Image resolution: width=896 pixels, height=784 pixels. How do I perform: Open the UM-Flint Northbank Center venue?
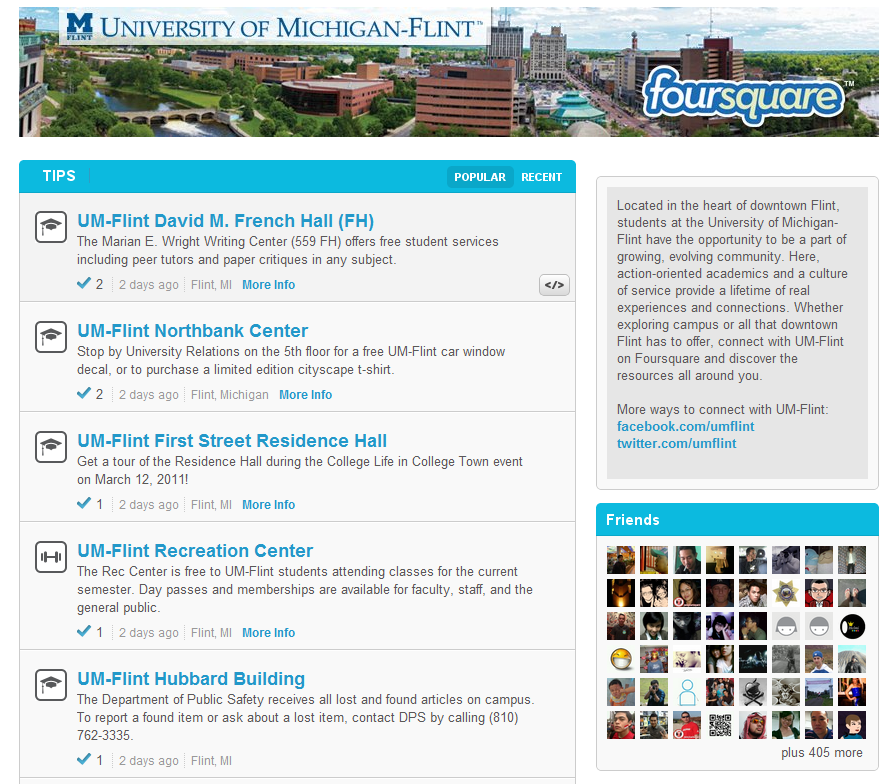point(193,330)
